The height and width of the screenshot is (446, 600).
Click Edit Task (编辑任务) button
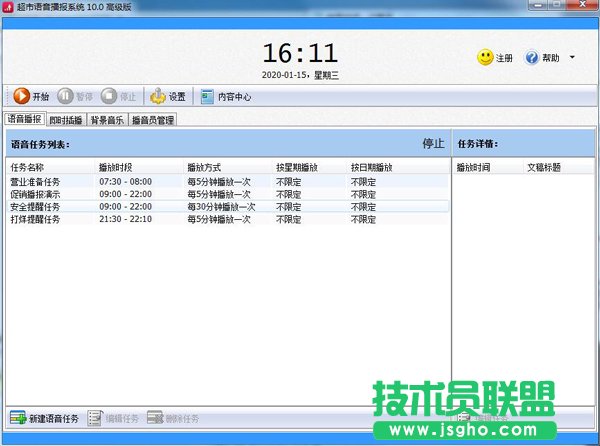[x=113, y=418]
